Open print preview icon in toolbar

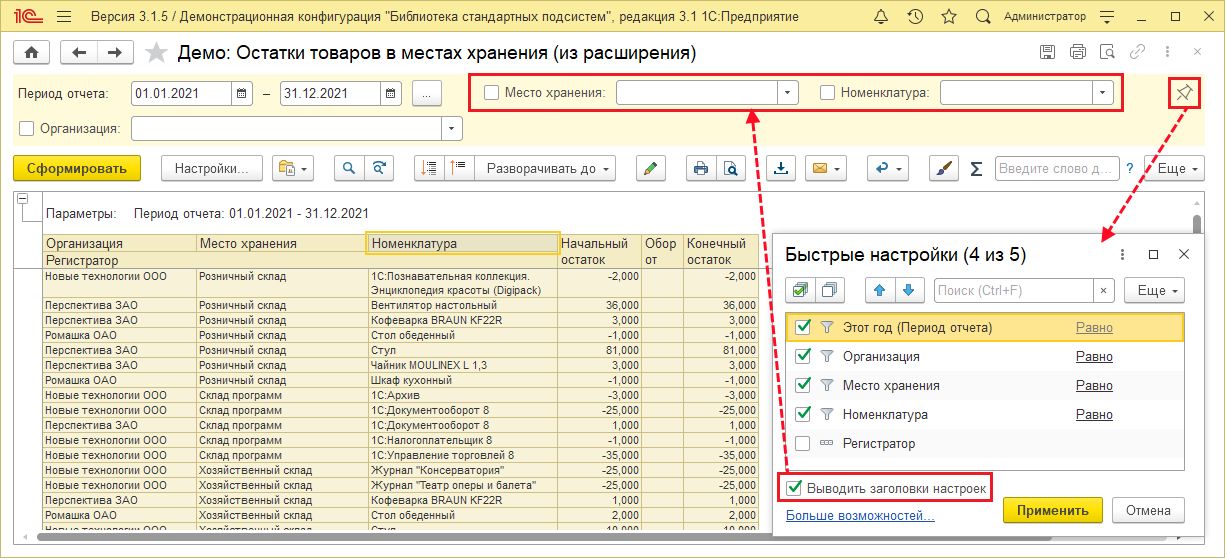[731, 168]
